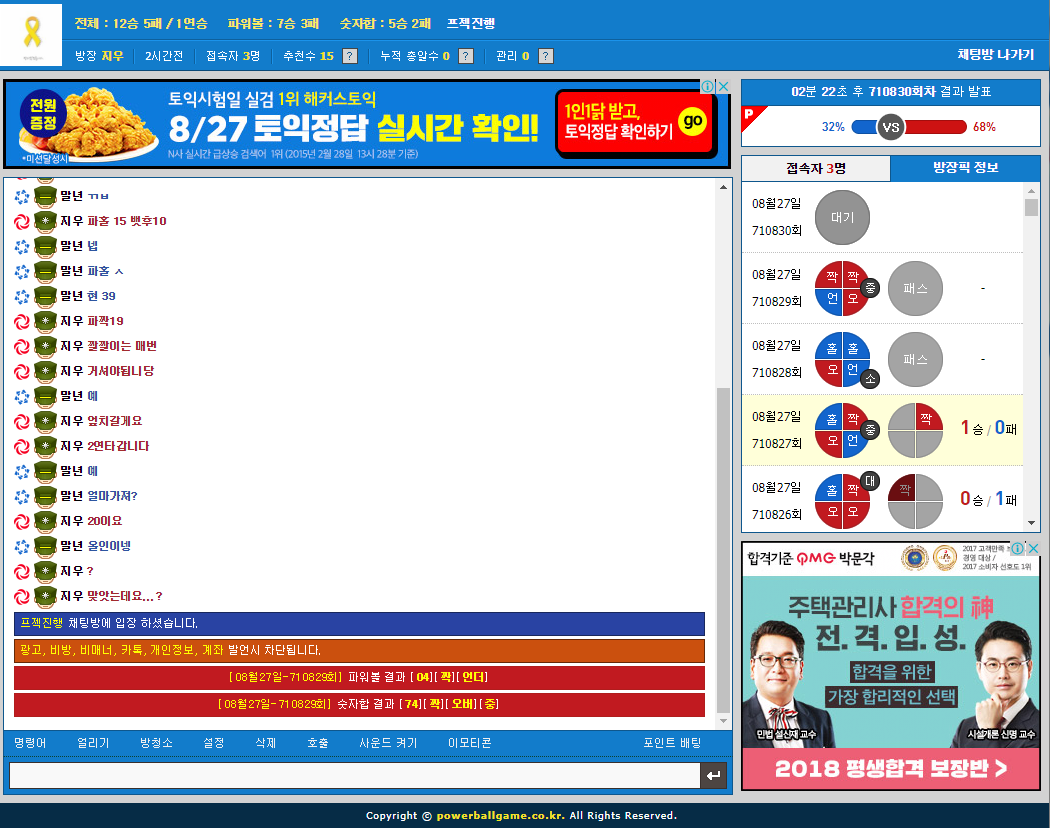Open help icon next to 누적 총알수
Viewport: 1050px width, 828px height.
click(x=466, y=56)
